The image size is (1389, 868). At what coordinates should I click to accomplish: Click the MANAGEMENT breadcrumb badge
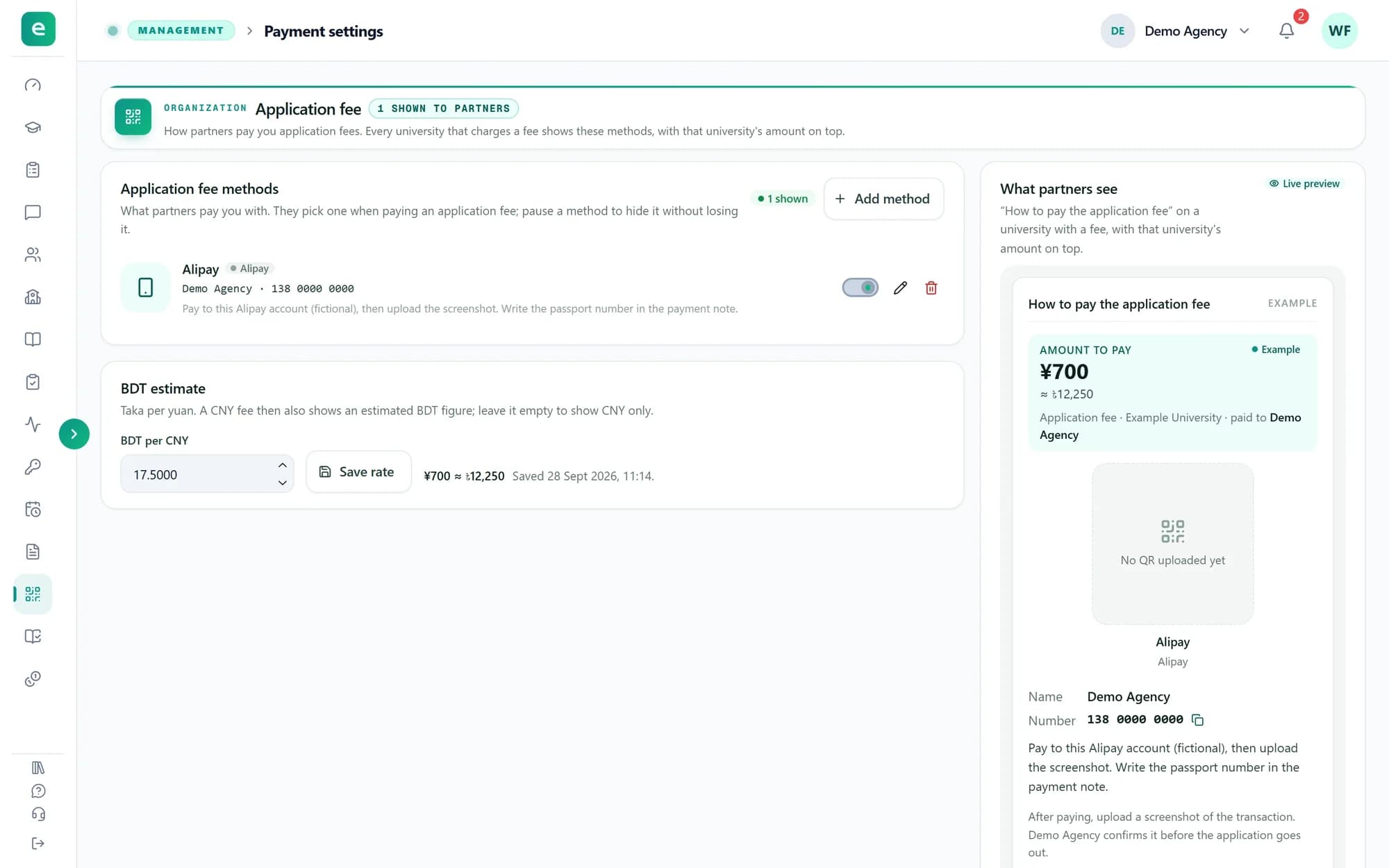[181, 31]
